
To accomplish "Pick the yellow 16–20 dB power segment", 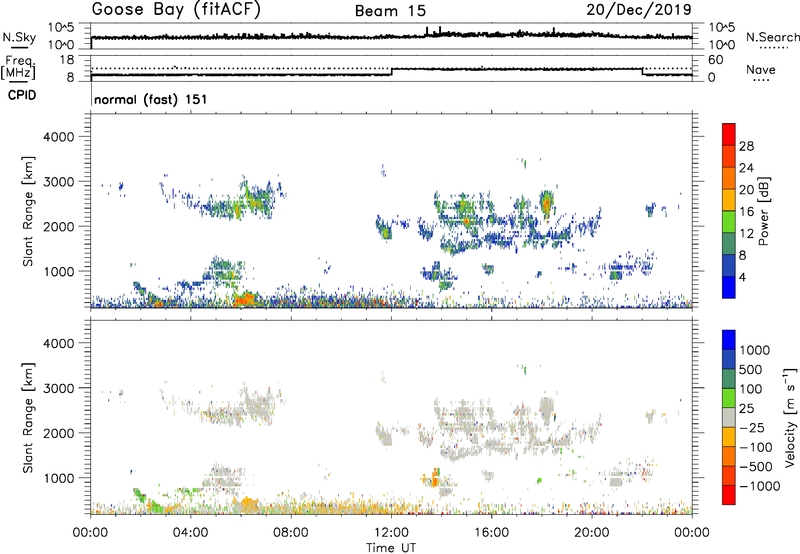I will [729, 199].
